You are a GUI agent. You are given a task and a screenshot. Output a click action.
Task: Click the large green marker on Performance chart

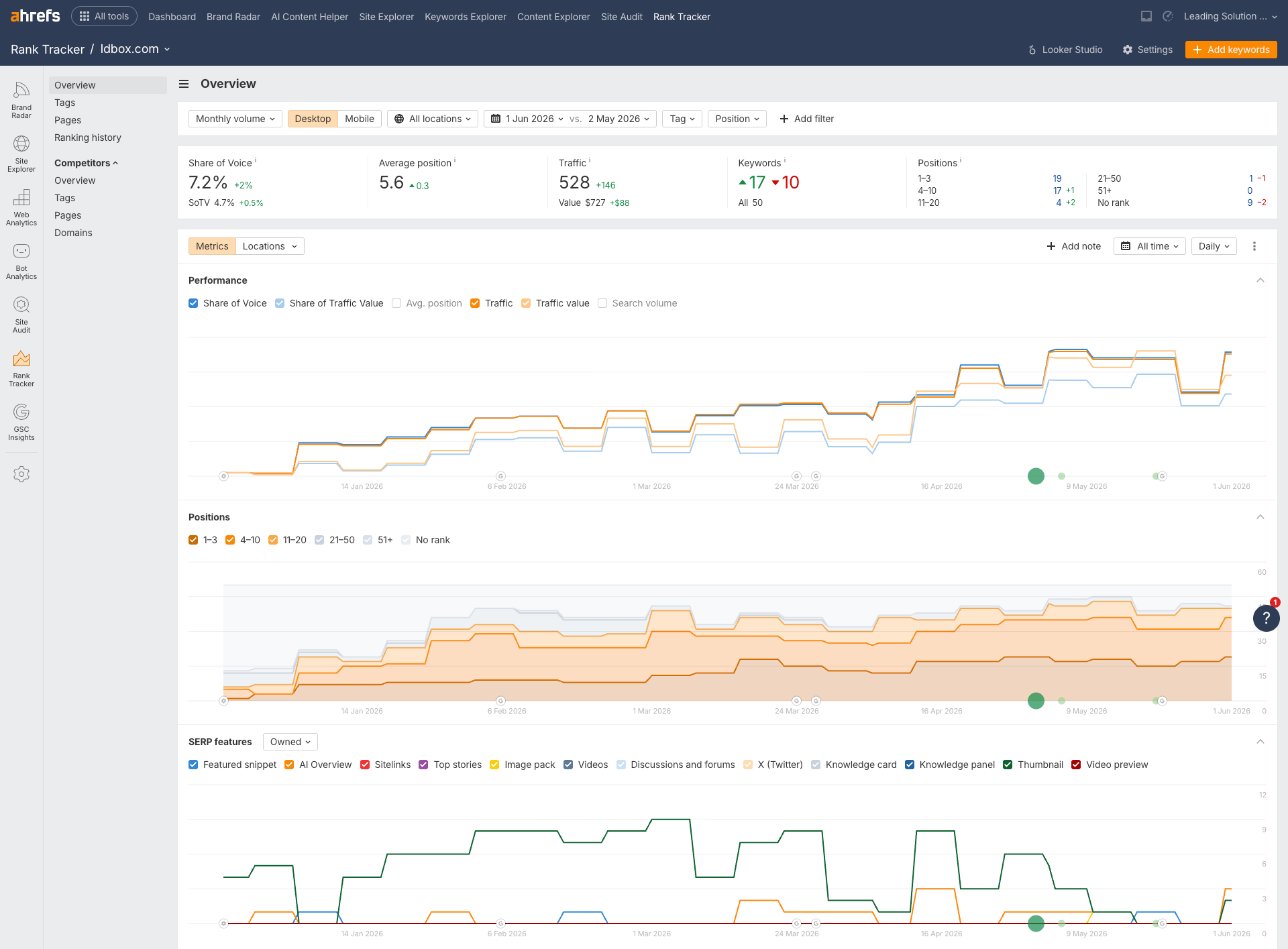point(1036,476)
